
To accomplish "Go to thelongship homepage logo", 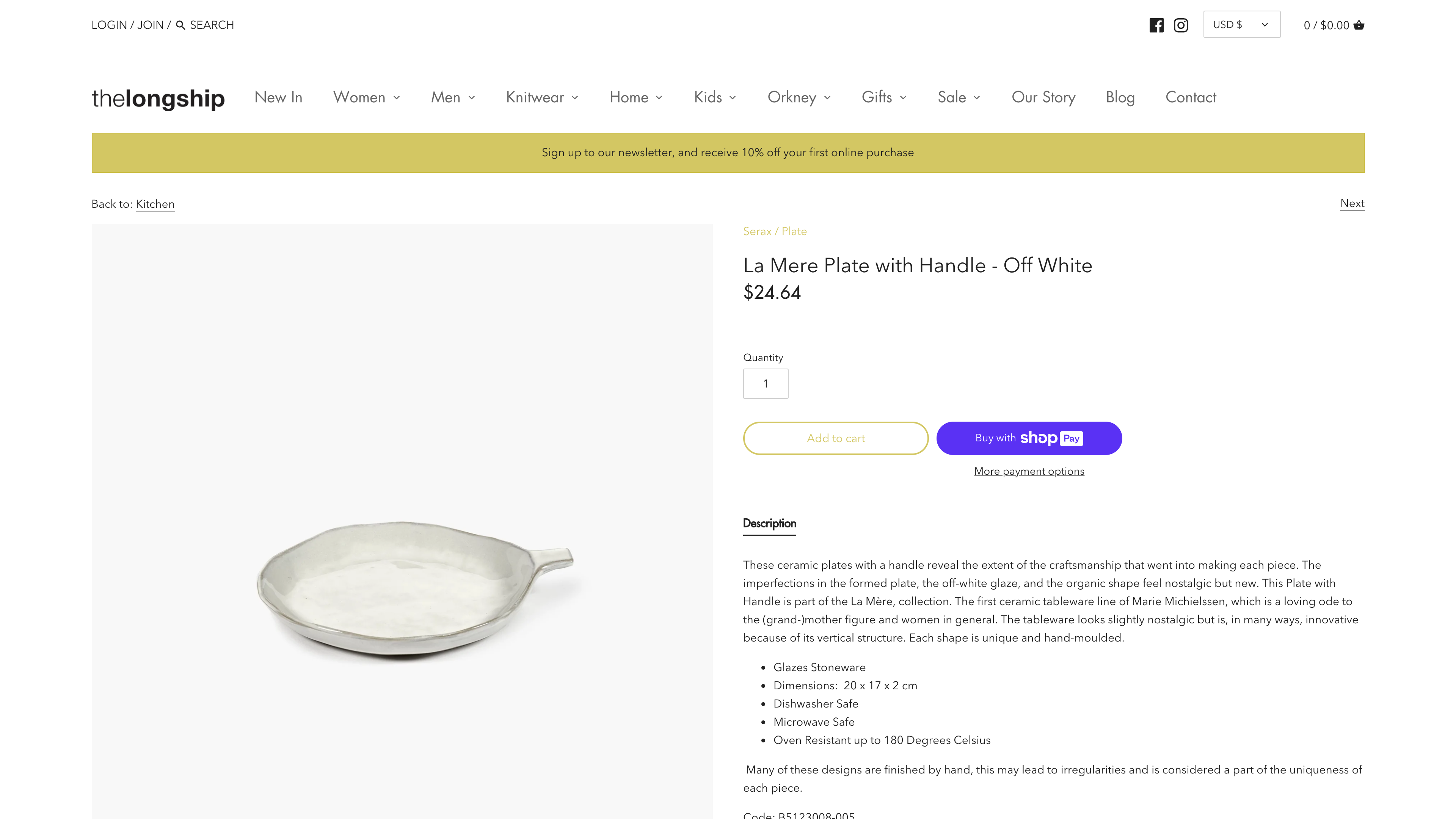I will [x=158, y=98].
